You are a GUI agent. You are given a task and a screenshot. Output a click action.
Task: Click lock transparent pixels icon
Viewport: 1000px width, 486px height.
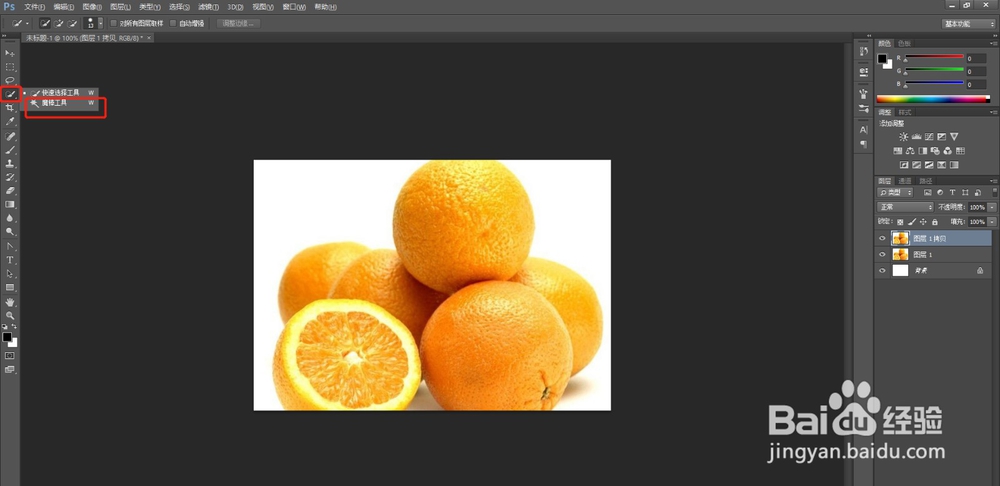pyautogui.click(x=900, y=222)
